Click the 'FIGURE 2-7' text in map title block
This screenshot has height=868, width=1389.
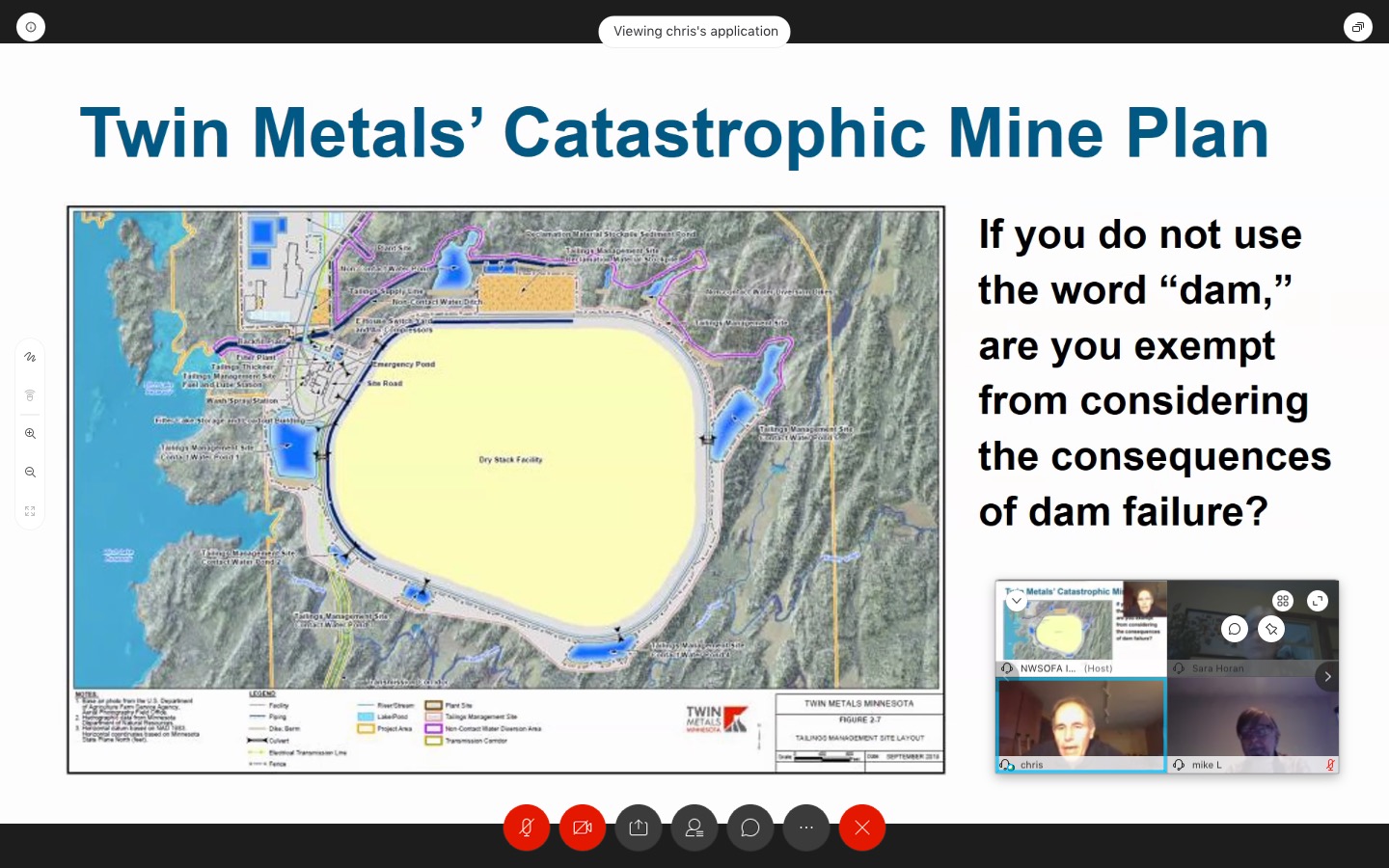click(859, 719)
